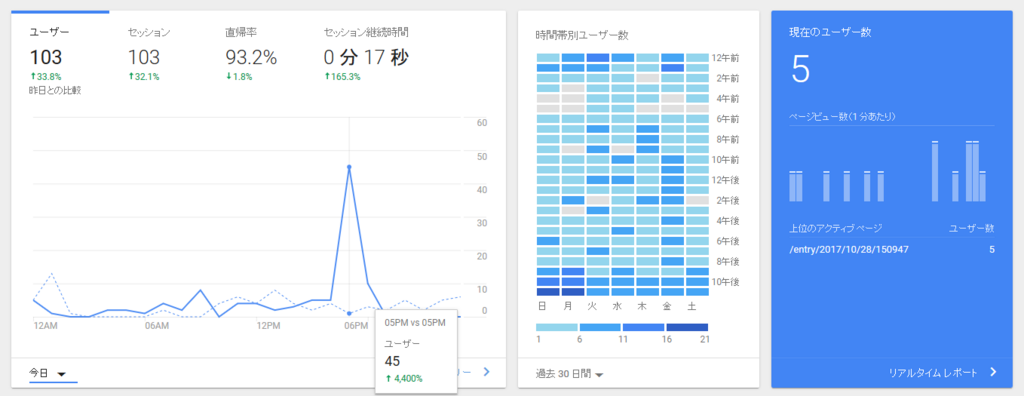Click the 4,400% change in tooltip
1024x396 pixels.
point(403,378)
